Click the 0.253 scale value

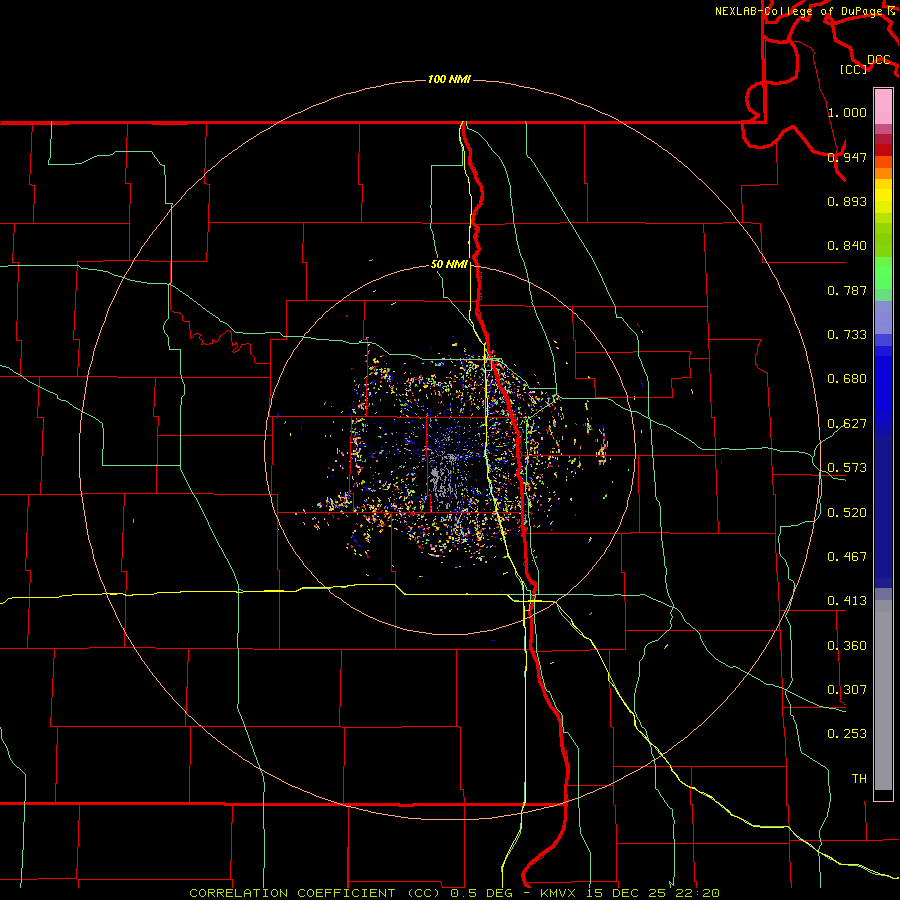pos(847,734)
